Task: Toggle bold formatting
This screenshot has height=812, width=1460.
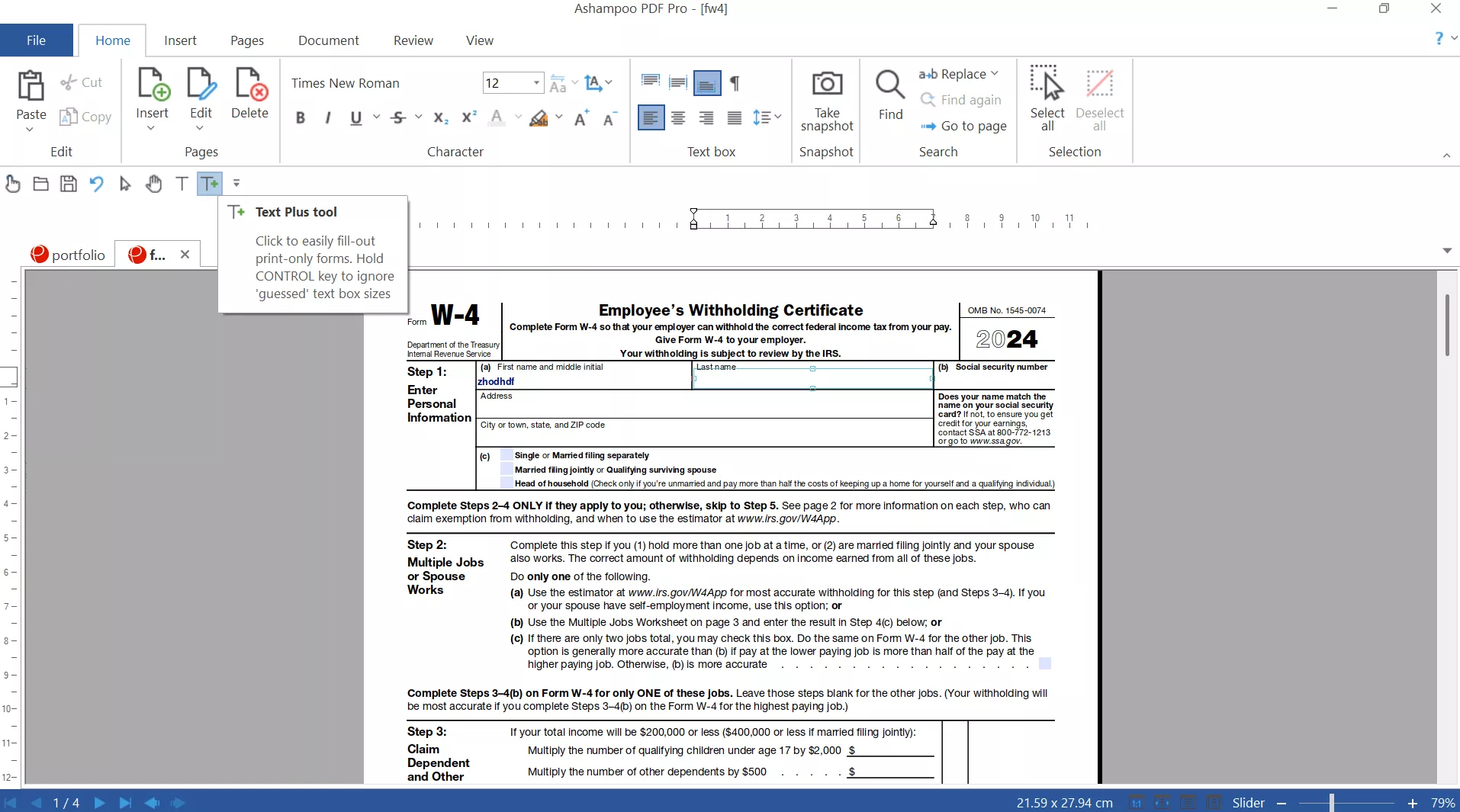Action: pyautogui.click(x=301, y=117)
